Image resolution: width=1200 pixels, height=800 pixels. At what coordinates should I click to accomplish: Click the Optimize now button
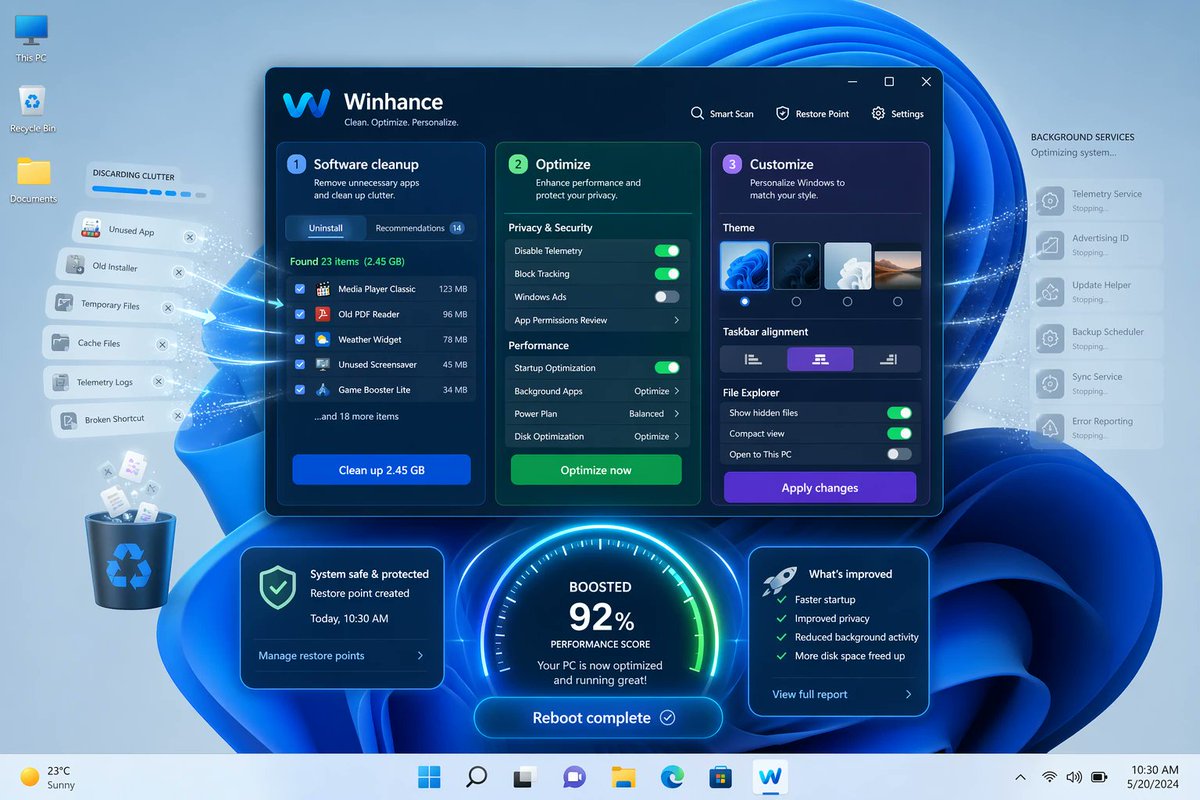tap(596, 470)
